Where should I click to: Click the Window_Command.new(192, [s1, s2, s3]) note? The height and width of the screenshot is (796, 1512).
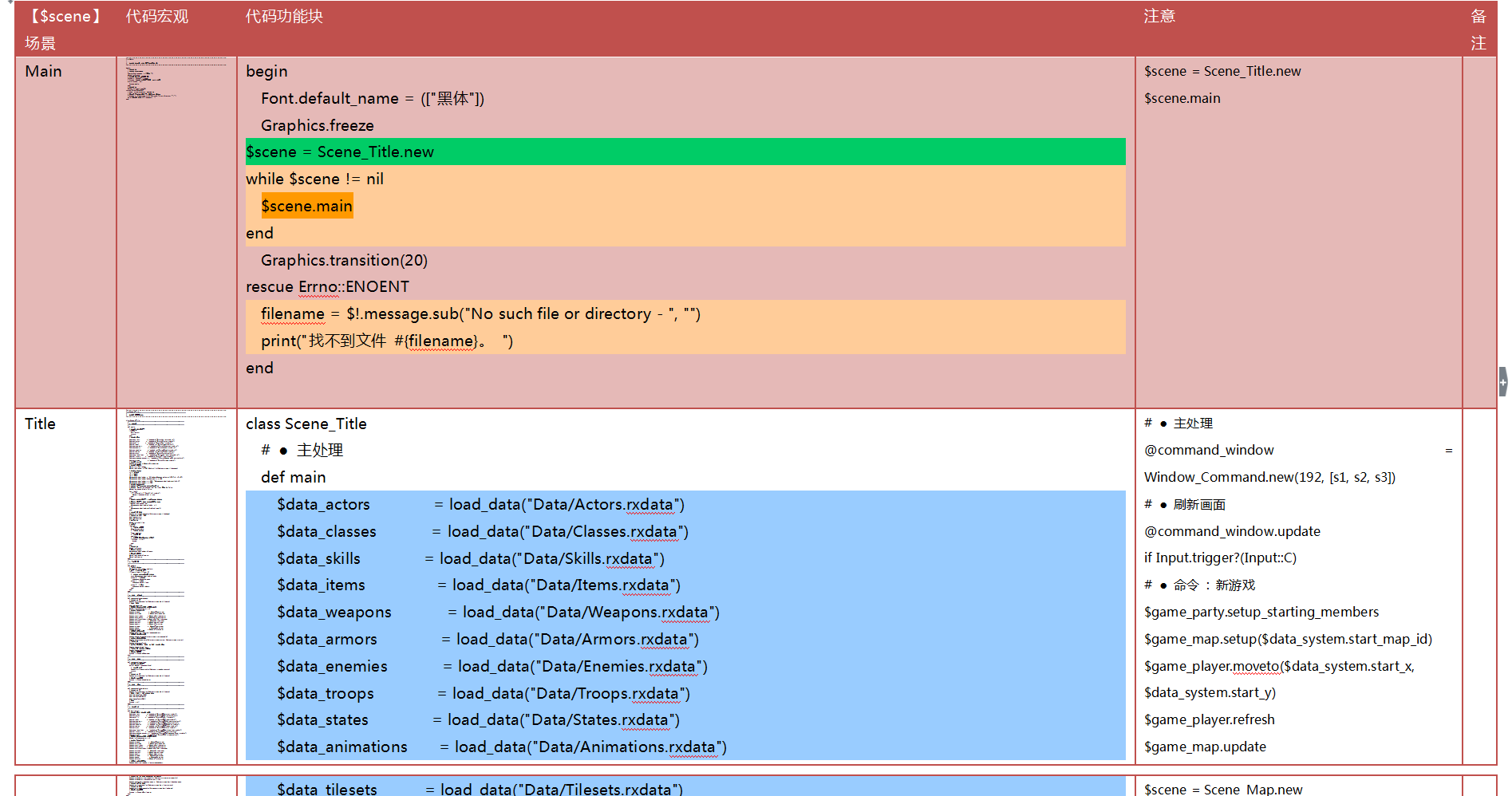(1269, 477)
